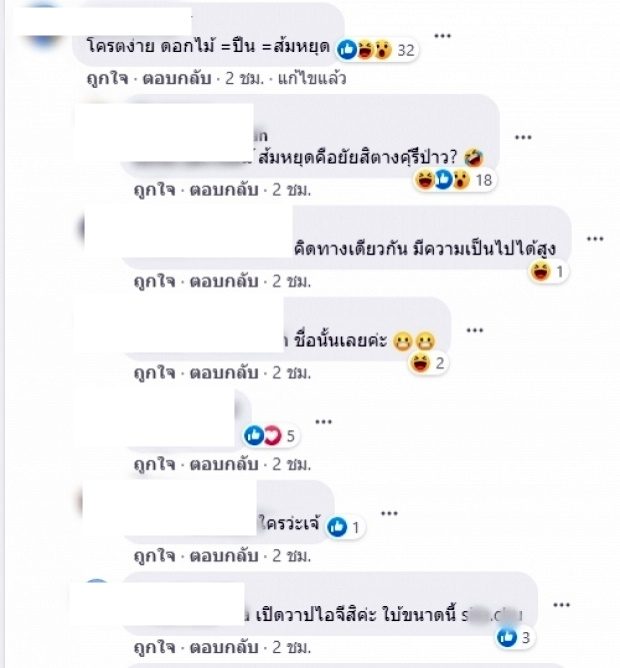View the 2 haha reactions on ชื่อนั้นเลยค่ะ
The width and height of the screenshot is (620, 668).
click(x=427, y=363)
